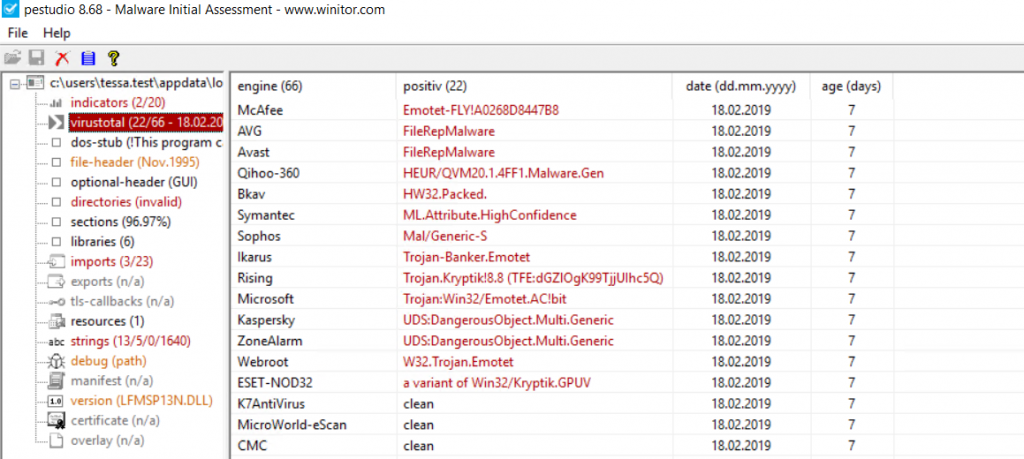
Task: Sort by date (dd.mm.yyyy) column header
Action: click(x=741, y=86)
